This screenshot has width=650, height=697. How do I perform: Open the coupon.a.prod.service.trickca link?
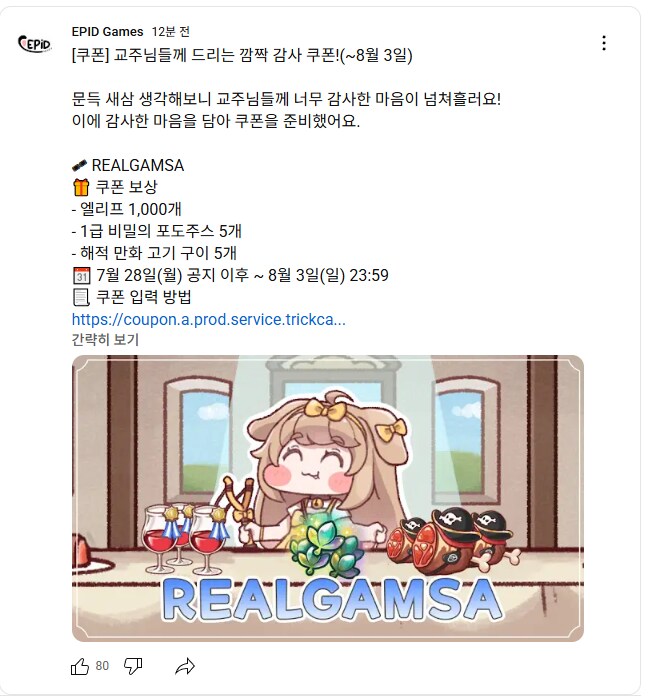tap(209, 320)
